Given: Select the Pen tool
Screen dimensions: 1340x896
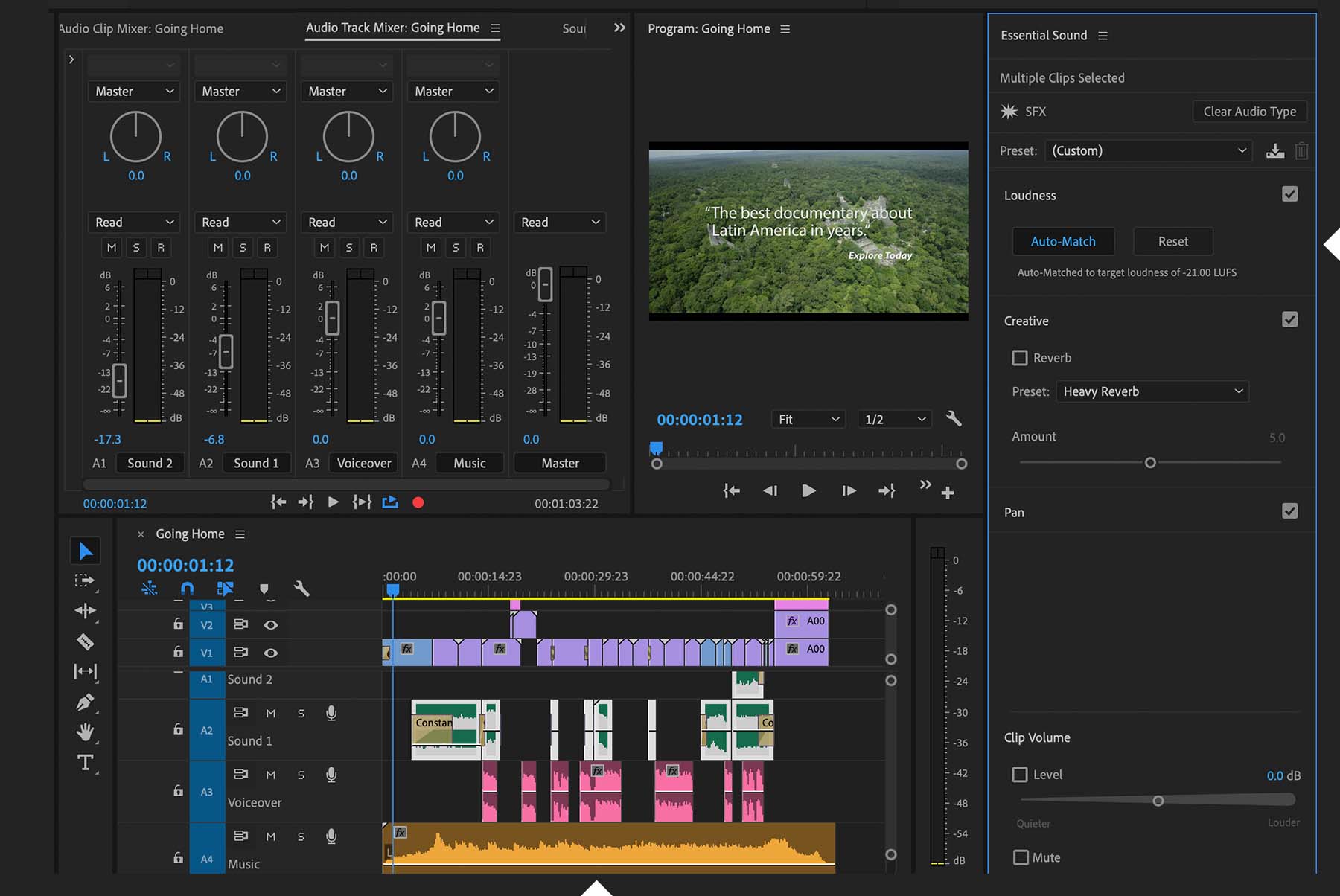Looking at the screenshot, I should coord(85,702).
